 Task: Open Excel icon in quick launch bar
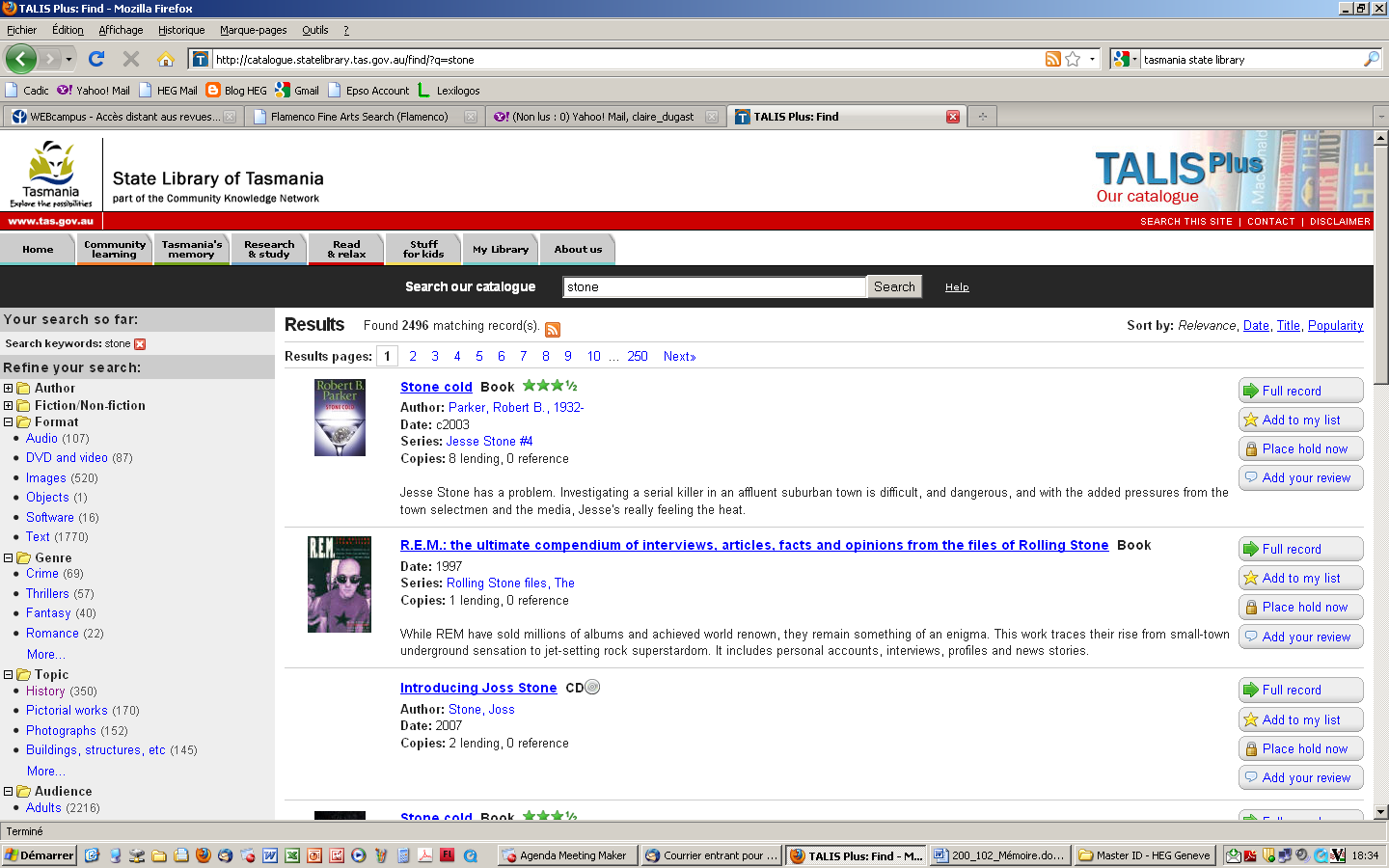[292, 855]
